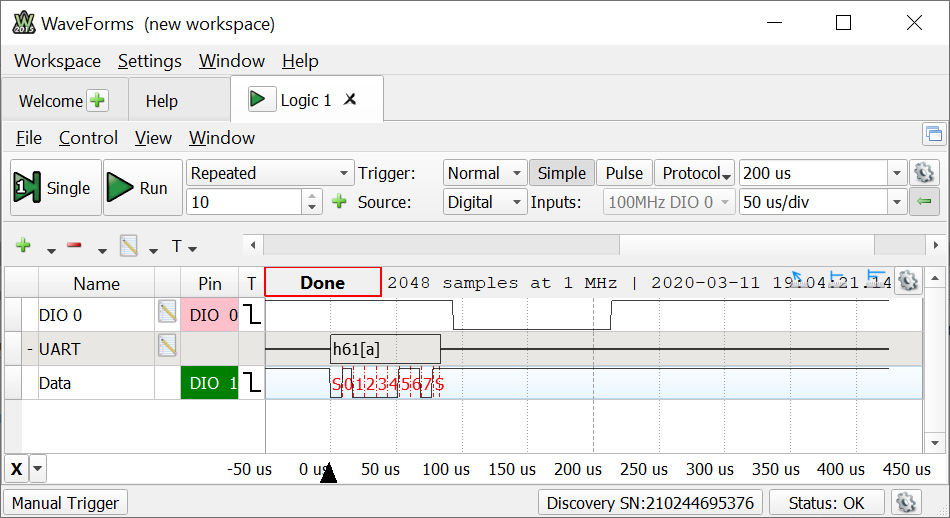Increase the buffer count stepper
The width and height of the screenshot is (950, 518).
311,196
